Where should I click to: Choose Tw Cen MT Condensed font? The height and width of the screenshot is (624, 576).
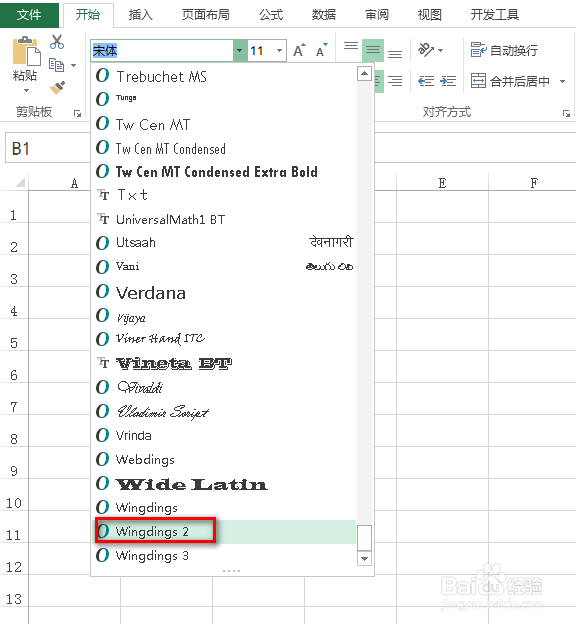(x=225, y=148)
